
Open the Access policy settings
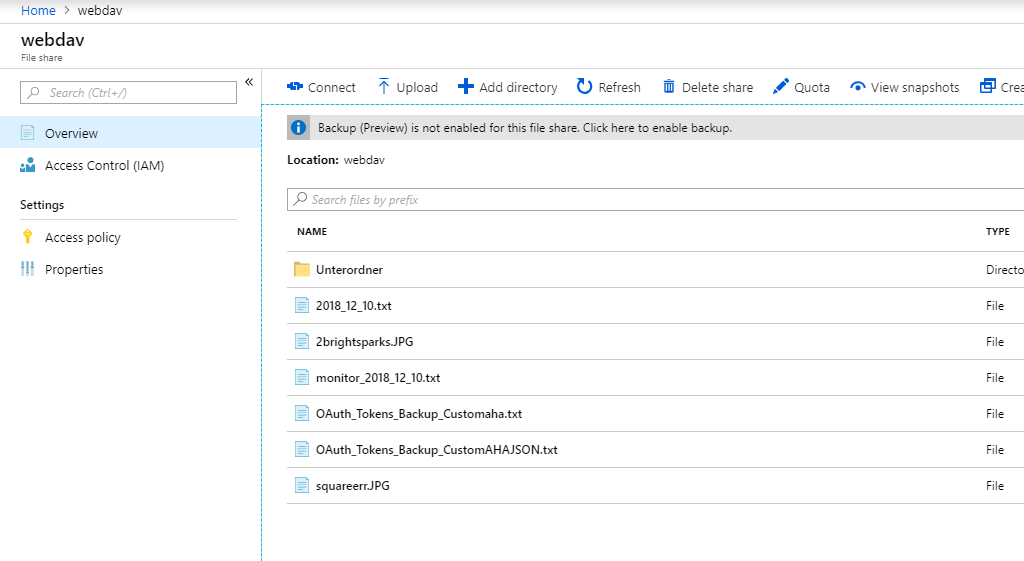(83, 237)
